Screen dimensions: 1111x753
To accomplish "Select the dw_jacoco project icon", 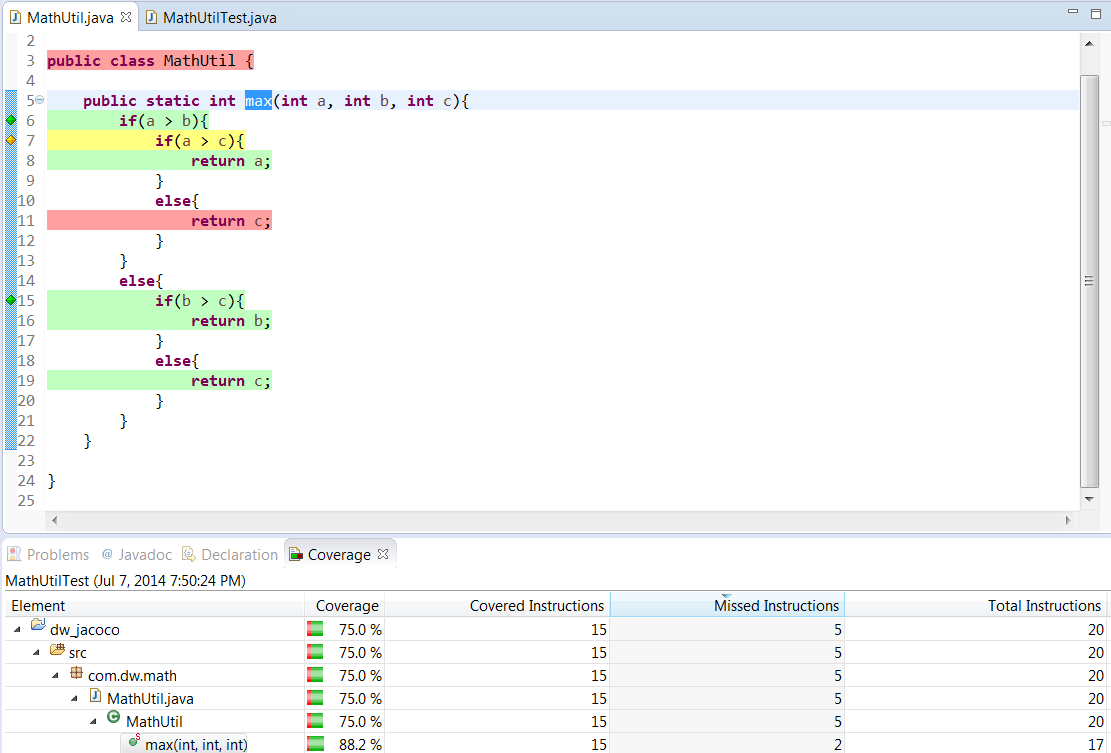I will pos(38,627).
